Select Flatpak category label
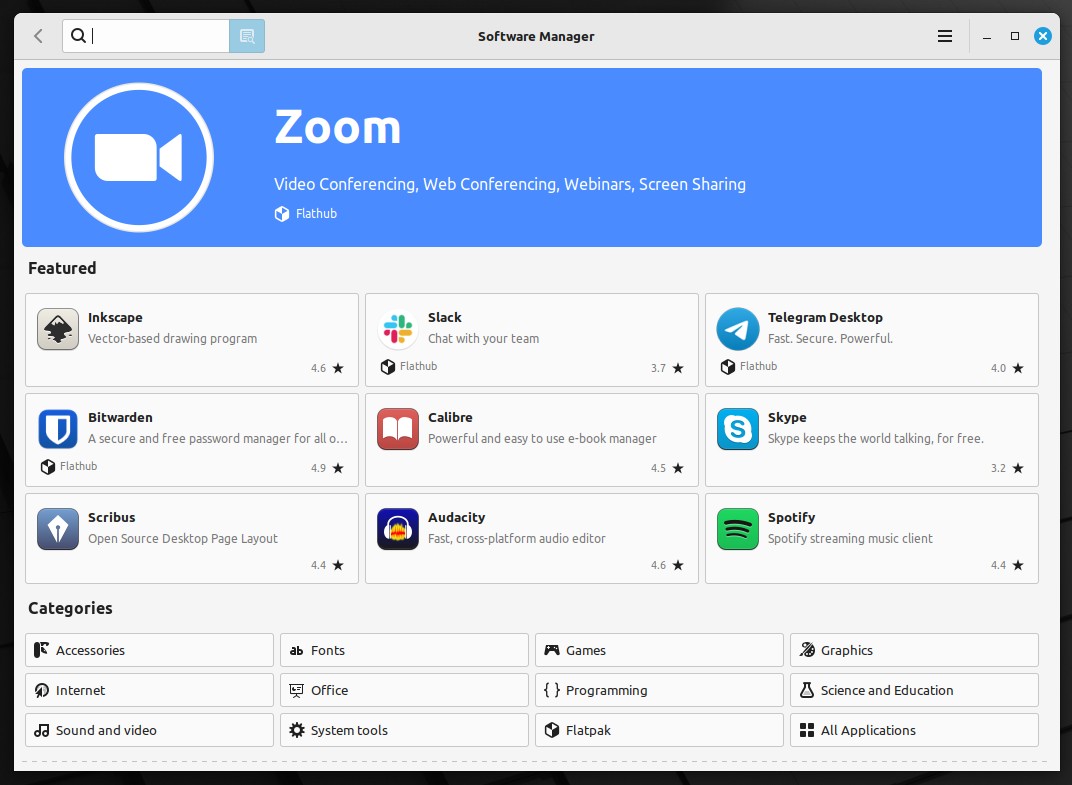Screen dimensions: 1072x785 point(588,730)
